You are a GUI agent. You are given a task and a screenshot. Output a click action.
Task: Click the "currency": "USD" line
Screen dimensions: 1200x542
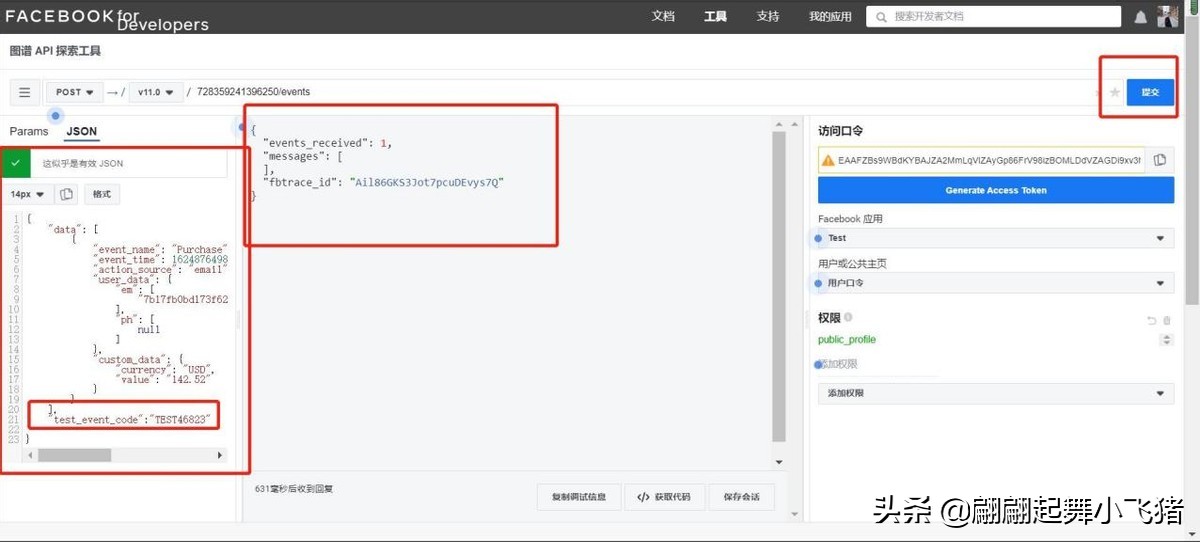165,370
